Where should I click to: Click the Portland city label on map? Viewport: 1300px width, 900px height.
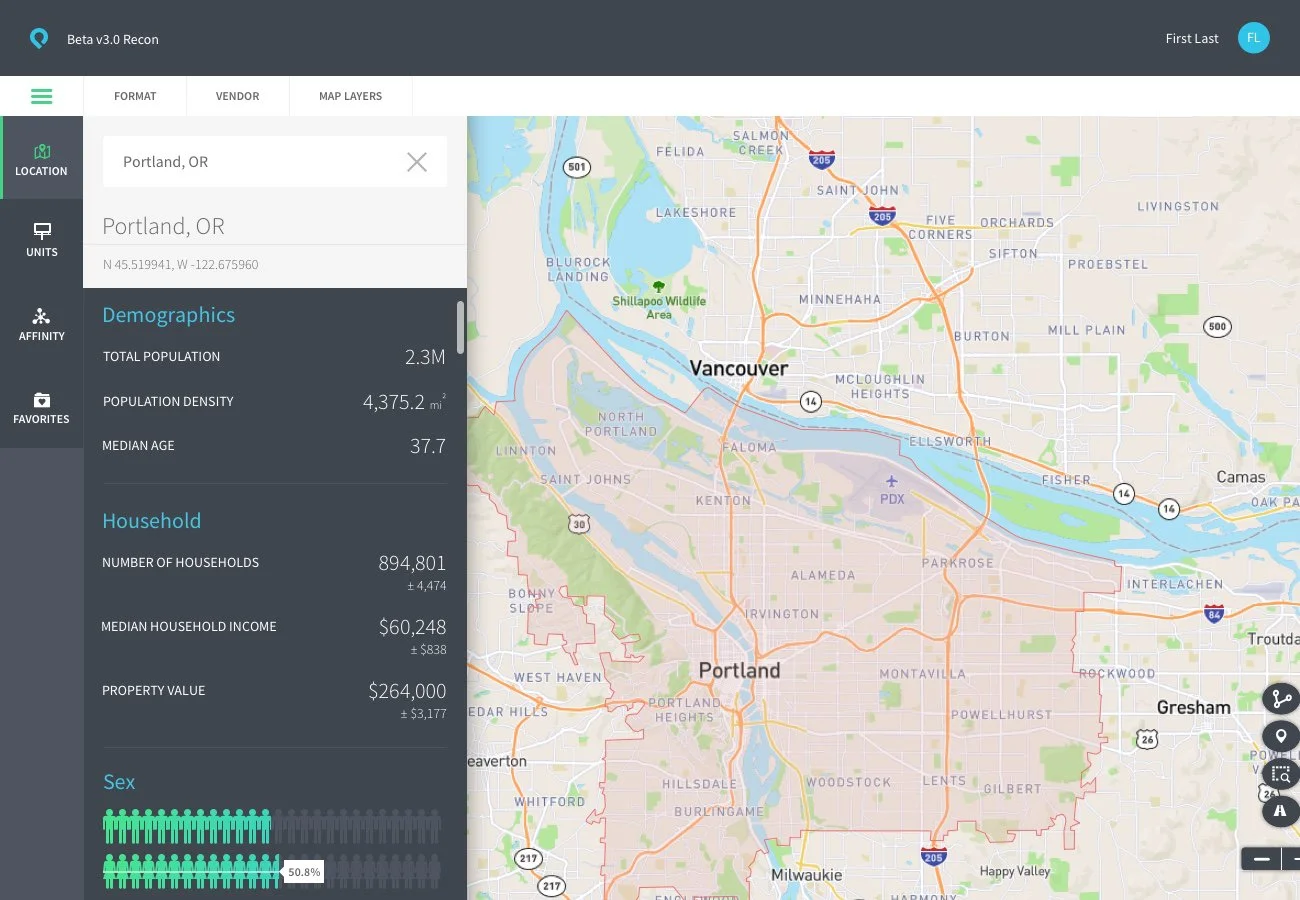coord(740,670)
